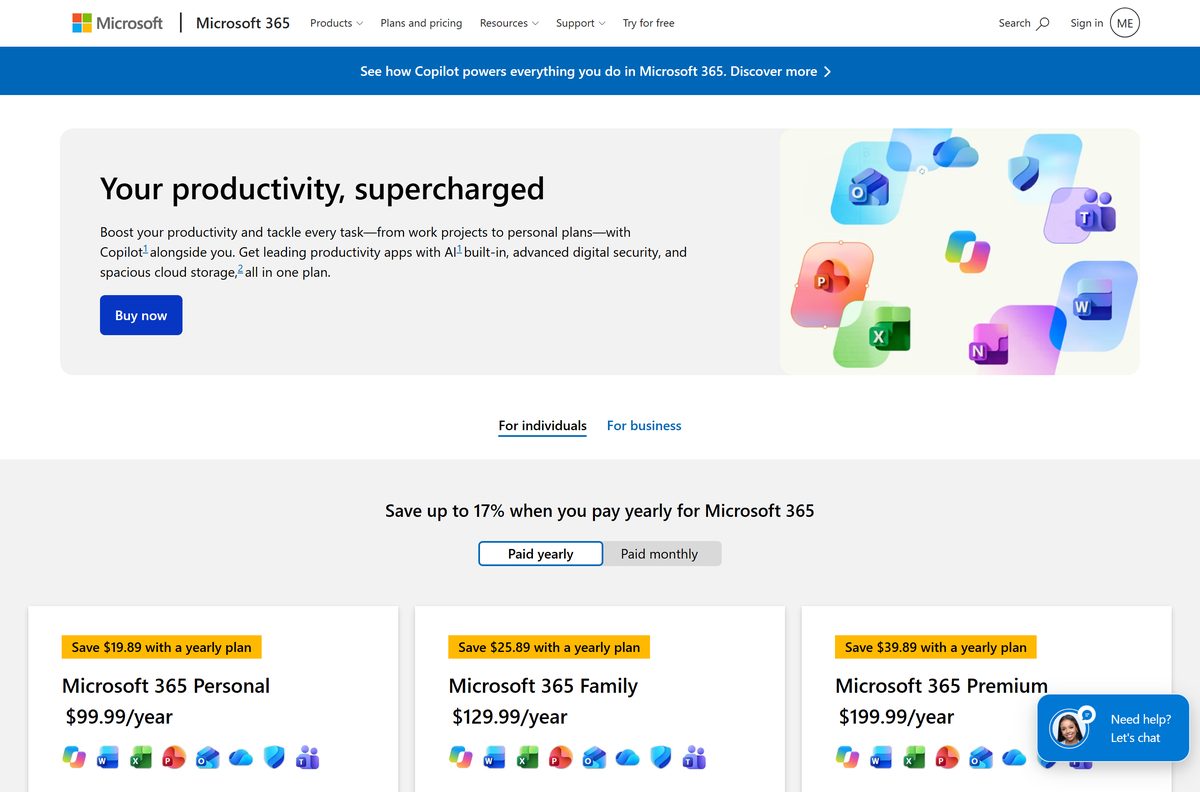
Task: Click the $129.99/year price text
Action: [510, 717]
